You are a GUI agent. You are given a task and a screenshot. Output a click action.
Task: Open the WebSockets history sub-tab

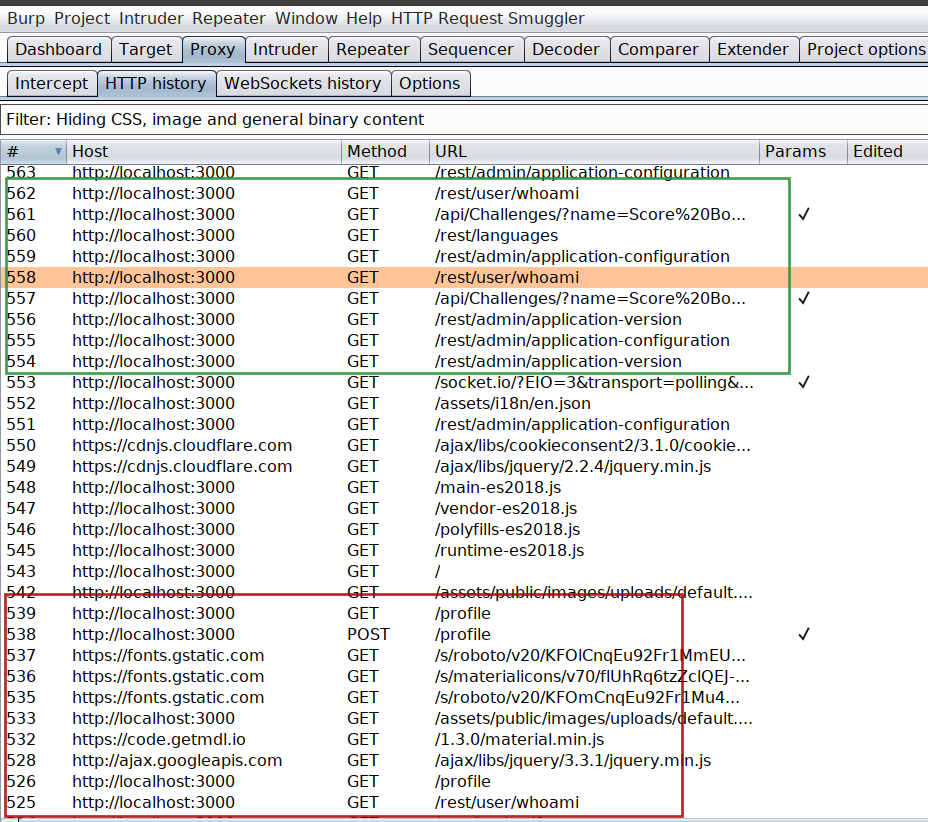[302, 83]
